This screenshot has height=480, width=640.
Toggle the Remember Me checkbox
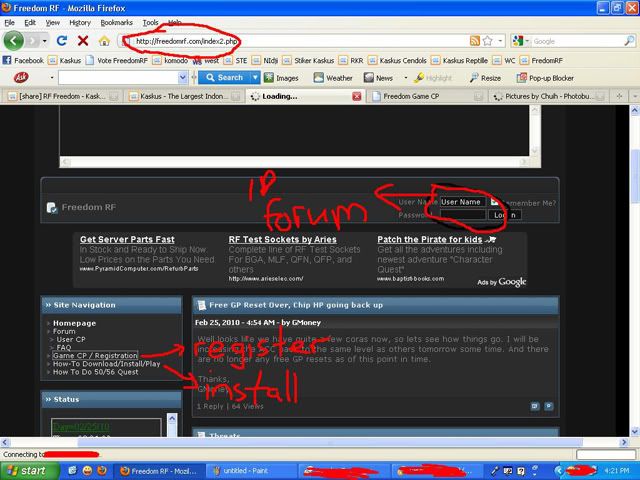494,202
